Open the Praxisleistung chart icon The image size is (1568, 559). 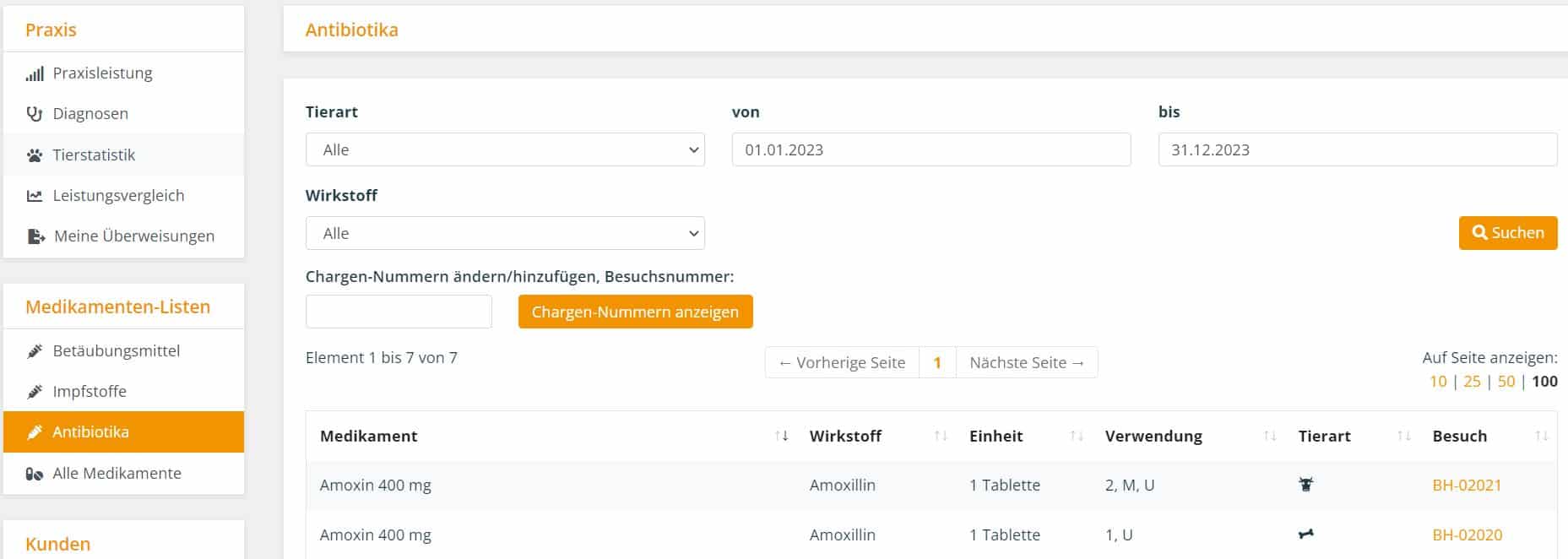click(35, 73)
